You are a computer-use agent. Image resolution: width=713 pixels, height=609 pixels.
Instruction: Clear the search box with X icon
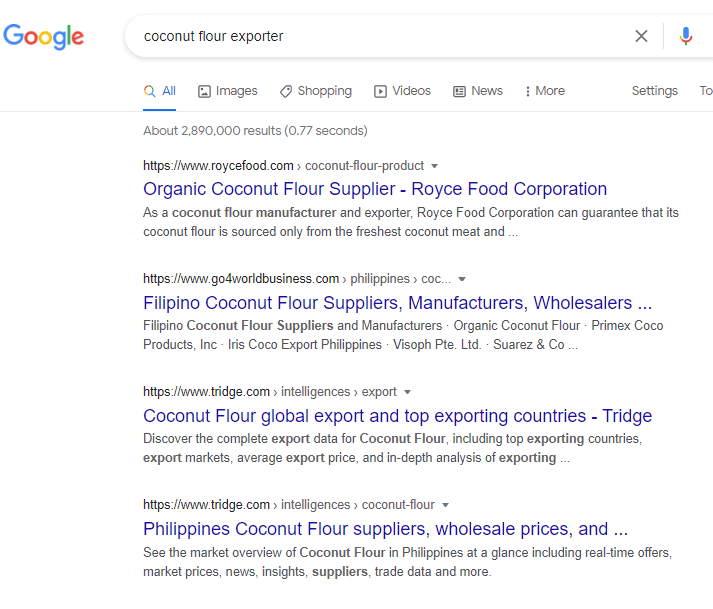641,36
